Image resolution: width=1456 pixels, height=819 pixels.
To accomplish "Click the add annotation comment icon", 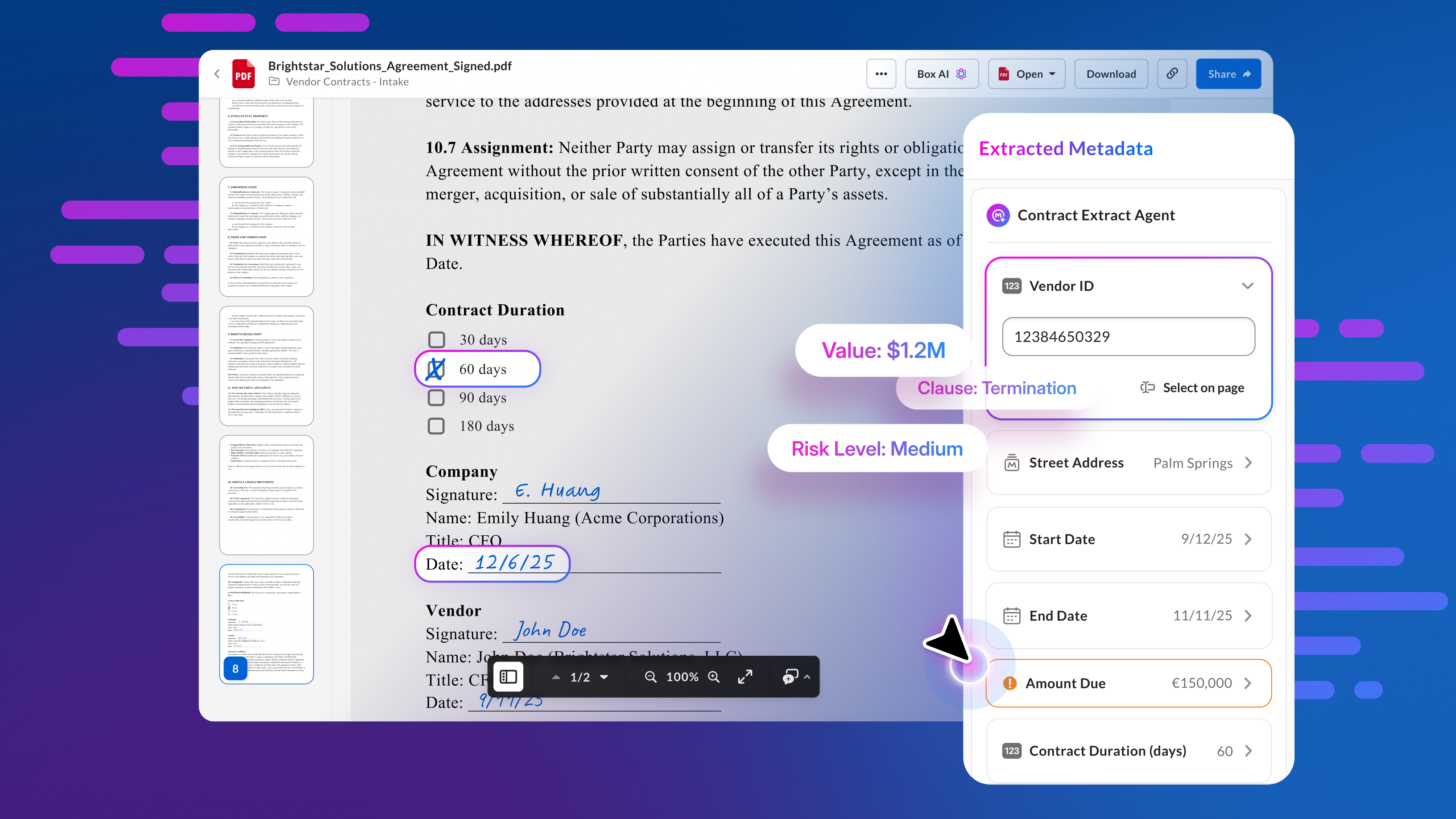I will 790,677.
